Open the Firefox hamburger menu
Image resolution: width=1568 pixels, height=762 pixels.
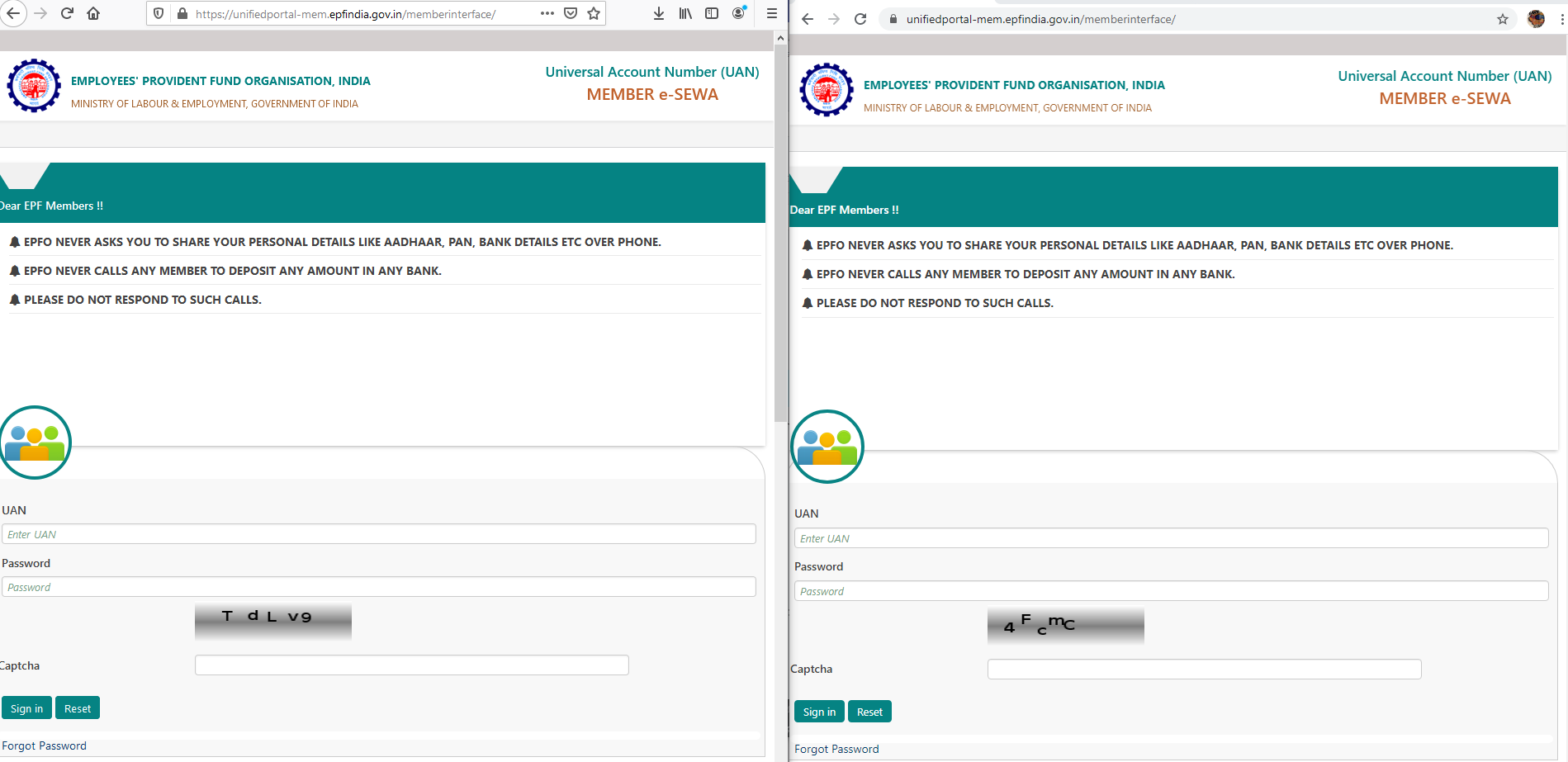pyautogui.click(x=771, y=13)
